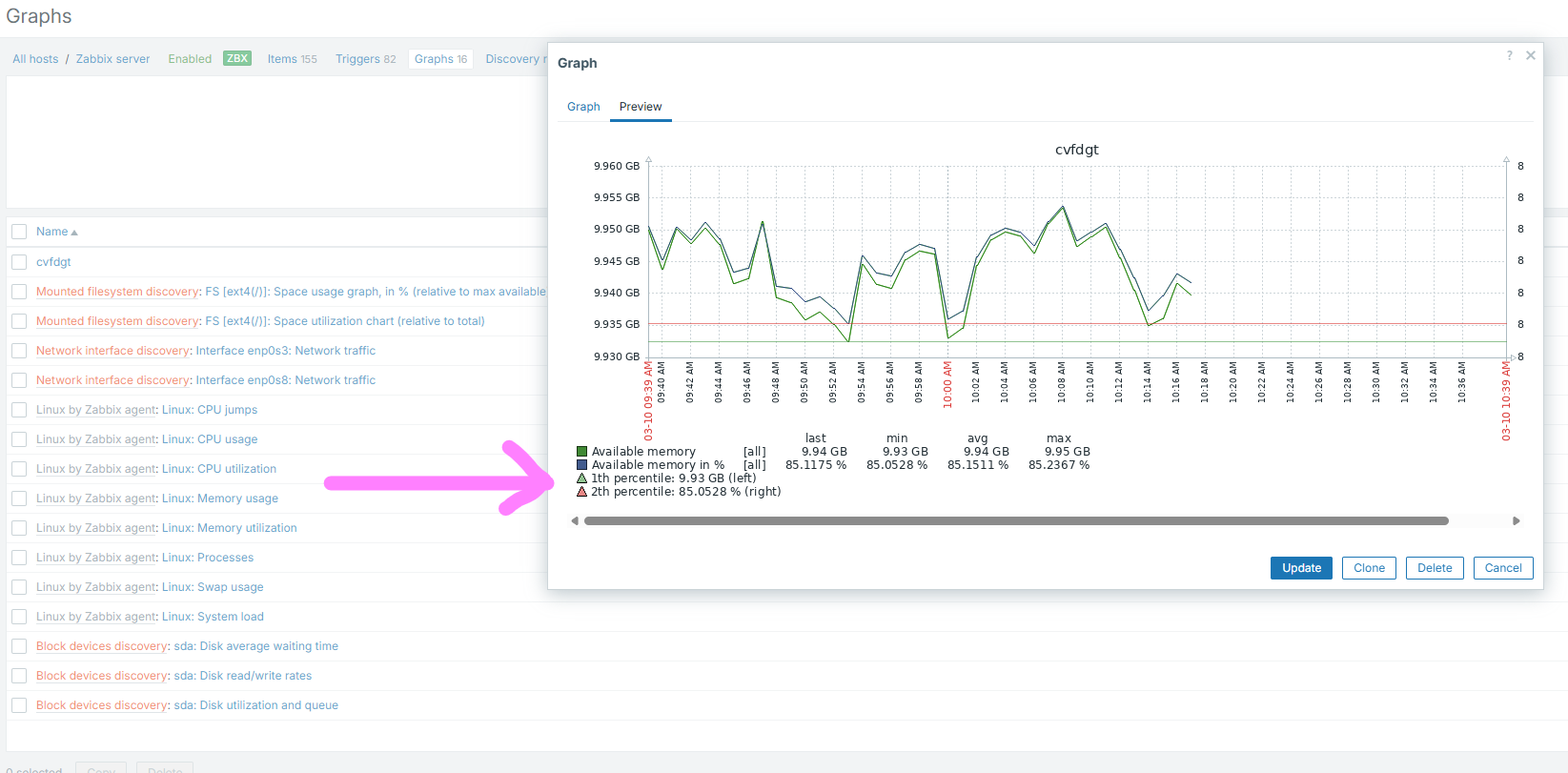This screenshot has height=773, width=1568.
Task: Close the Graph dialog with X icon
Action: pyautogui.click(x=1530, y=55)
